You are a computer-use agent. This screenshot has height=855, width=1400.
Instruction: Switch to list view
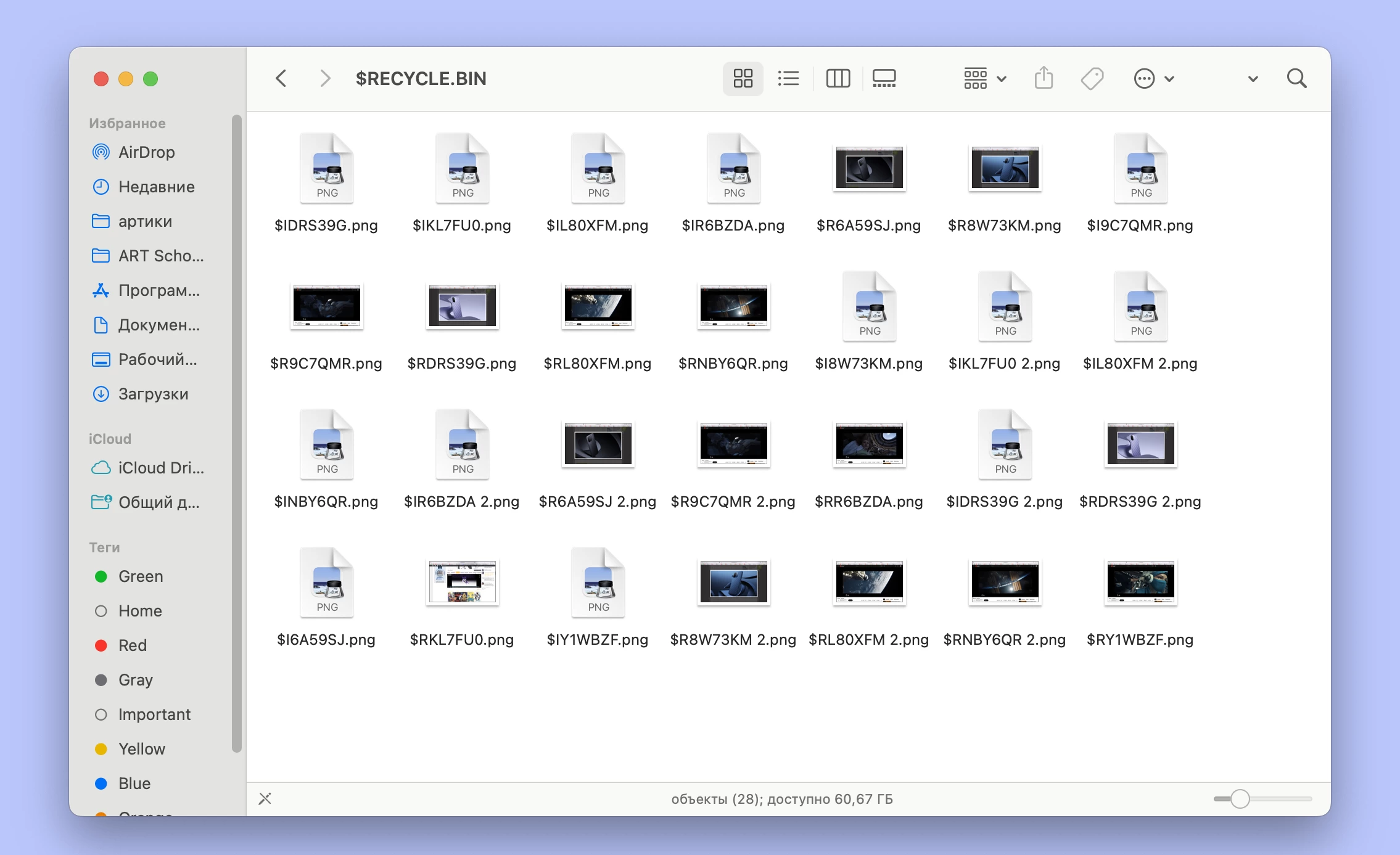point(788,78)
